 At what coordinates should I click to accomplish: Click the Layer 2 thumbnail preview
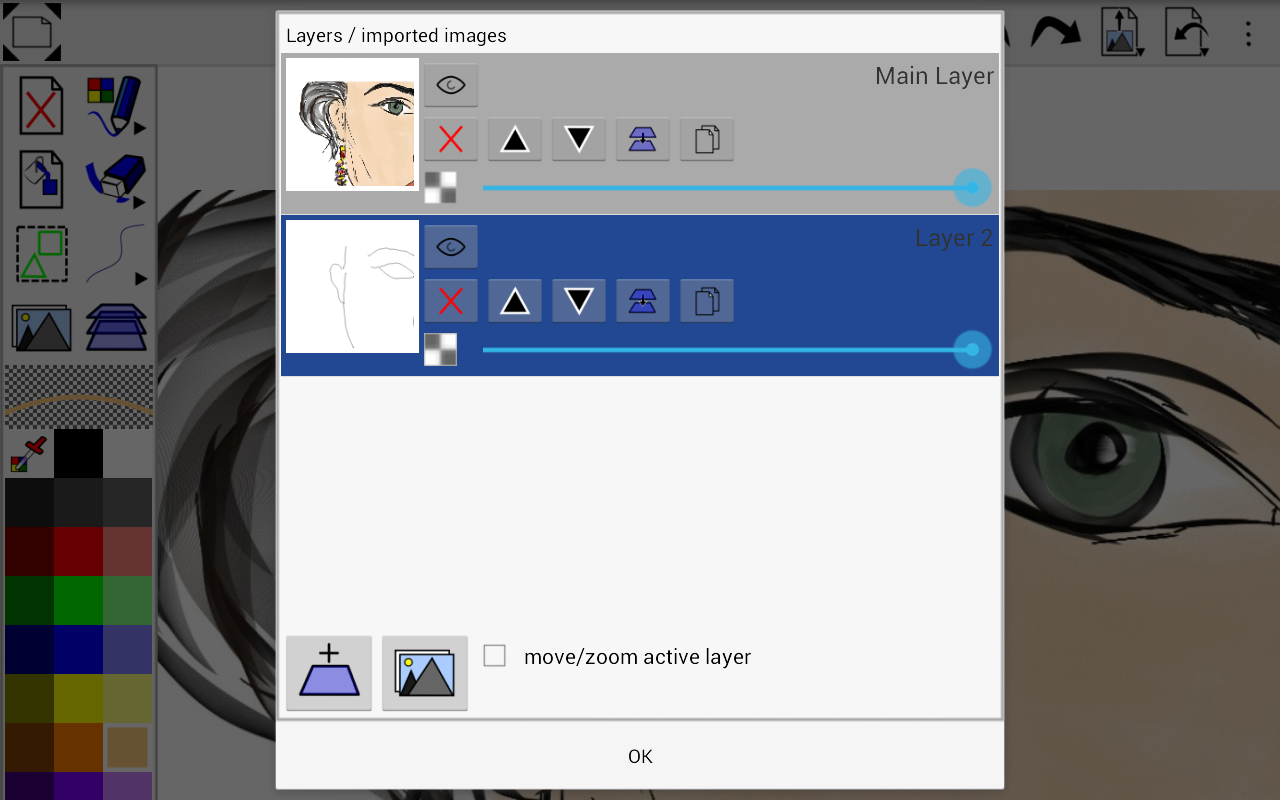pyautogui.click(x=352, y=287)
